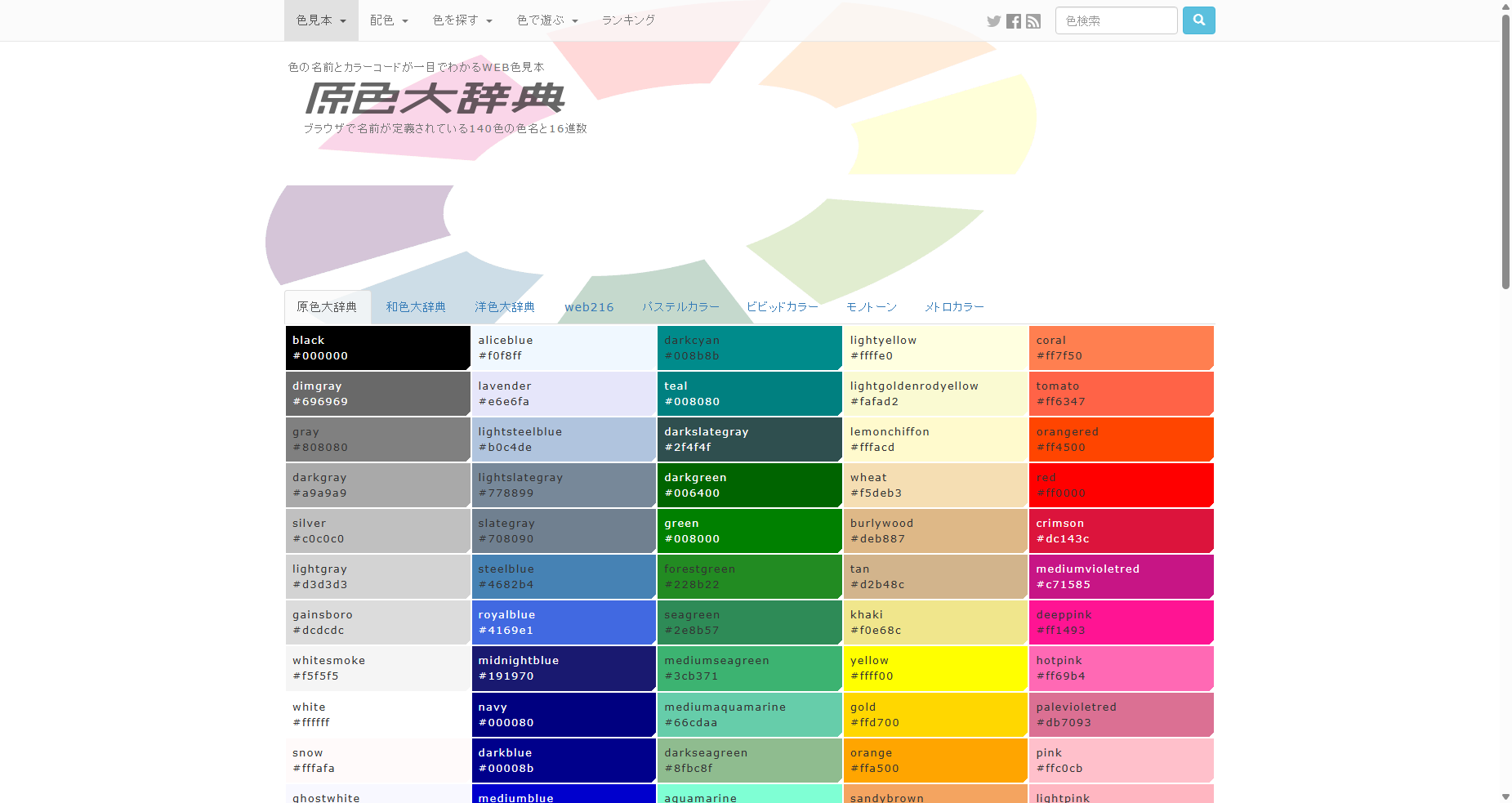This screenshot has height=803, width=1512.
Task: Select the royalblue #4169e1 swatch
Action: coord(564,622)
